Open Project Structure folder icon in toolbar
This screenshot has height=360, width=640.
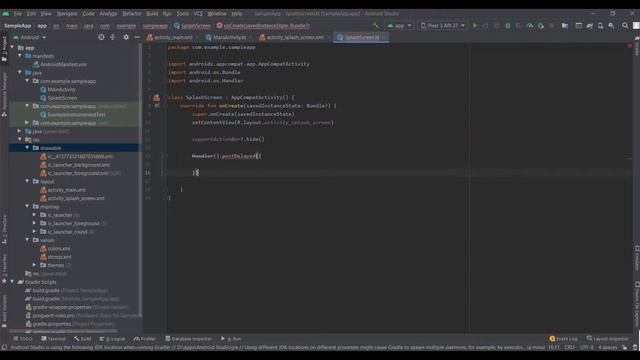[x=565, y=26]
